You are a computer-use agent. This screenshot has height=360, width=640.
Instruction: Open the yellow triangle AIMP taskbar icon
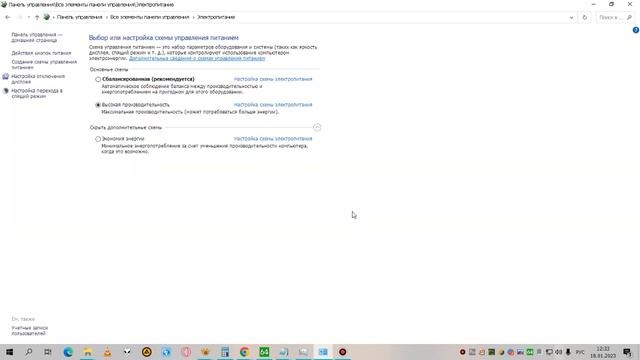[x=147, y=352]
